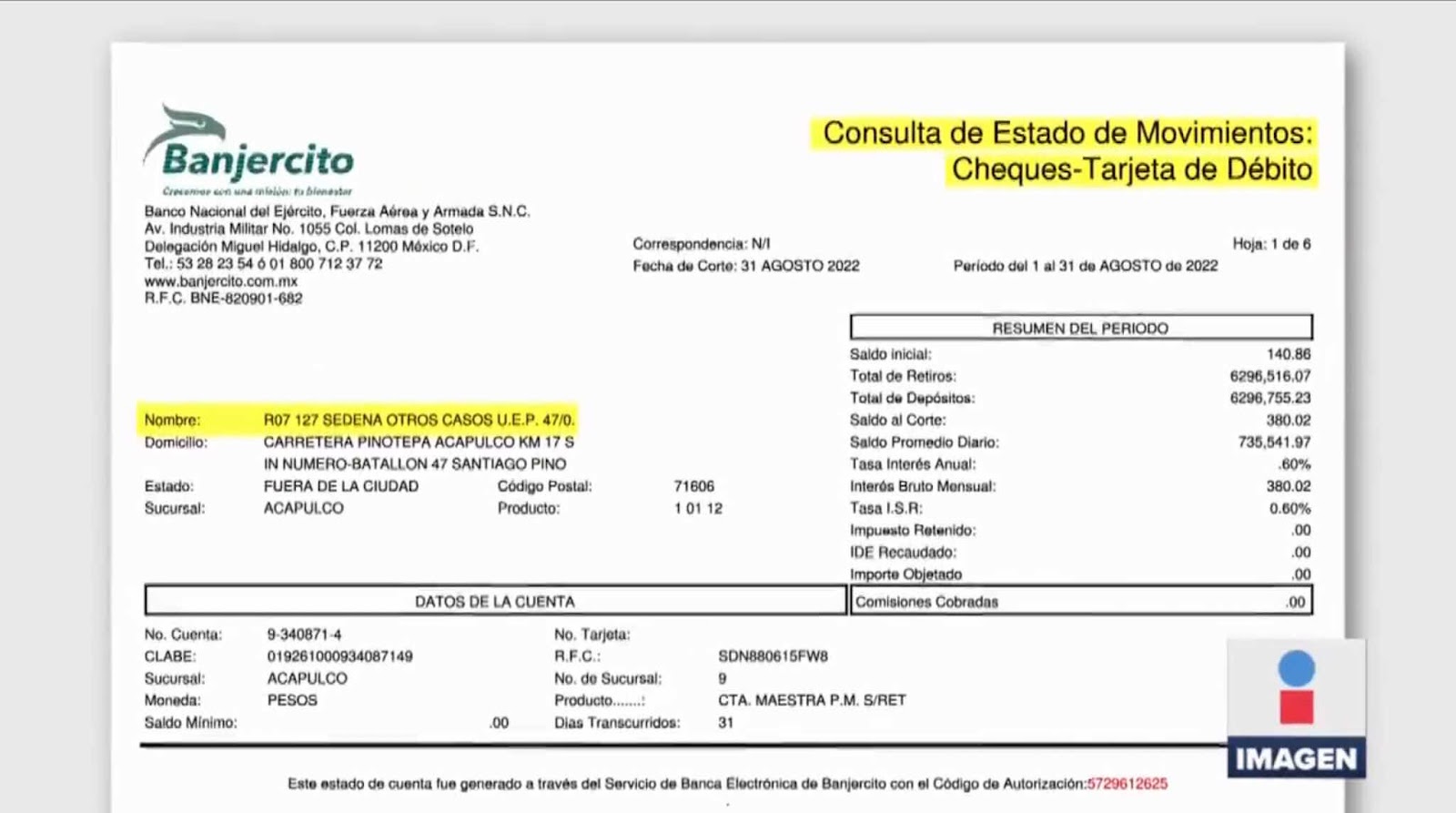Click the 'IDE Recaudado:' label

[903, 552]
